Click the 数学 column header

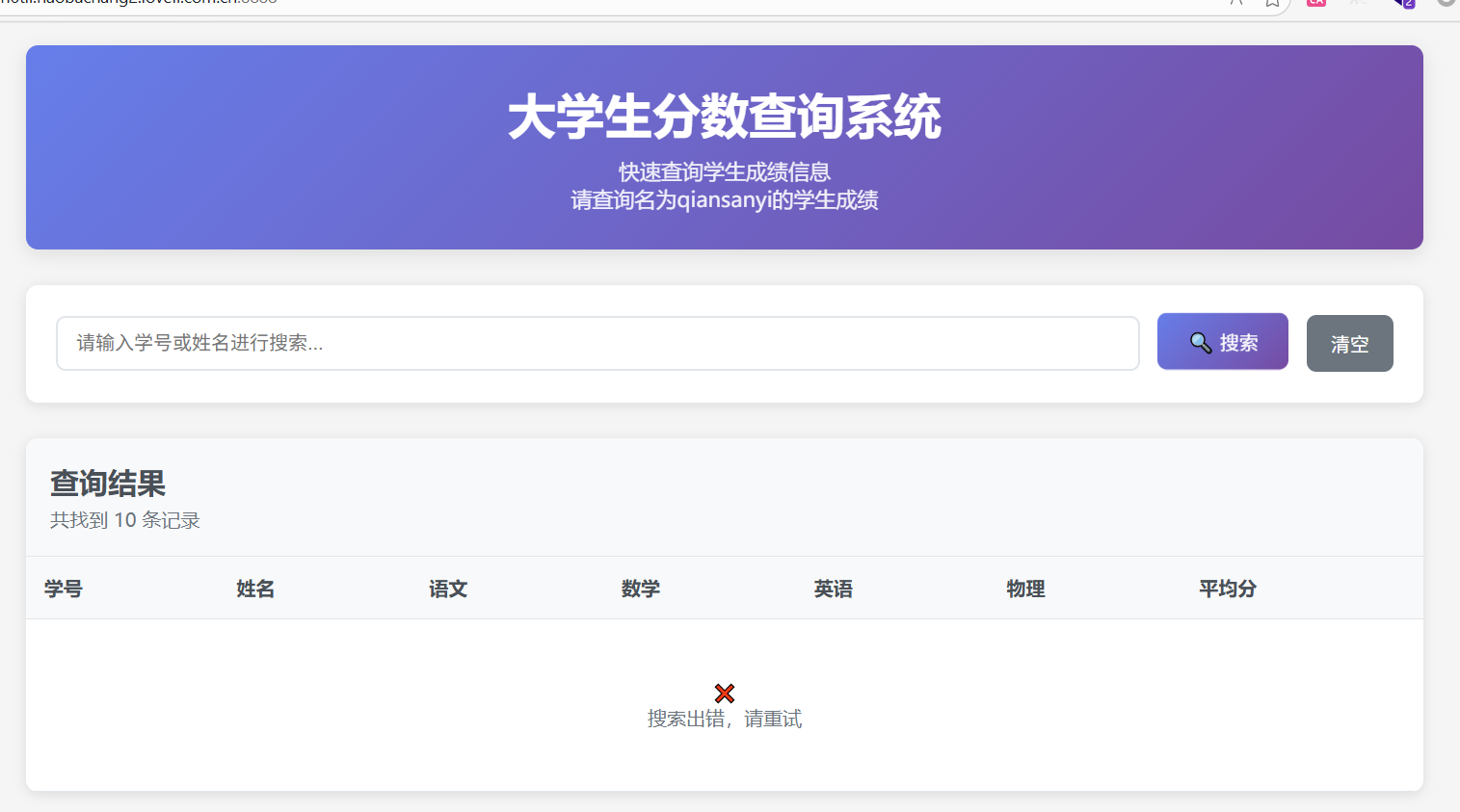point(641,589)
